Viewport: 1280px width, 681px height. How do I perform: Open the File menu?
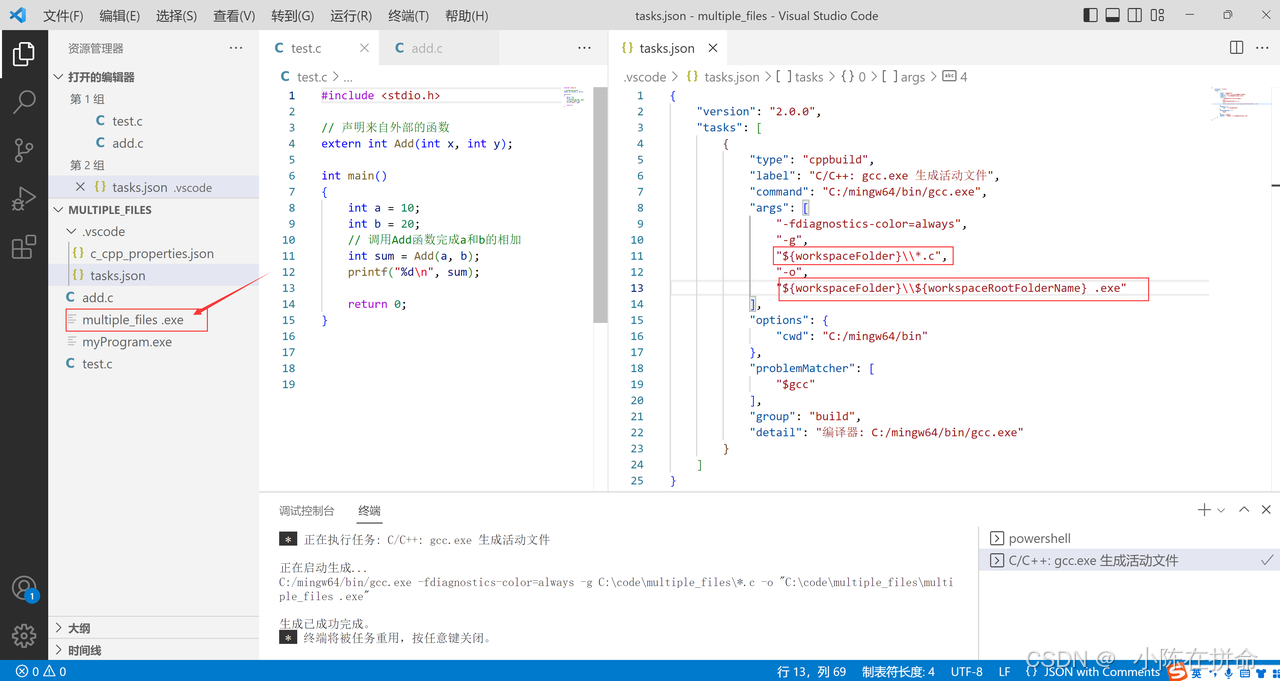pos(63,16)
